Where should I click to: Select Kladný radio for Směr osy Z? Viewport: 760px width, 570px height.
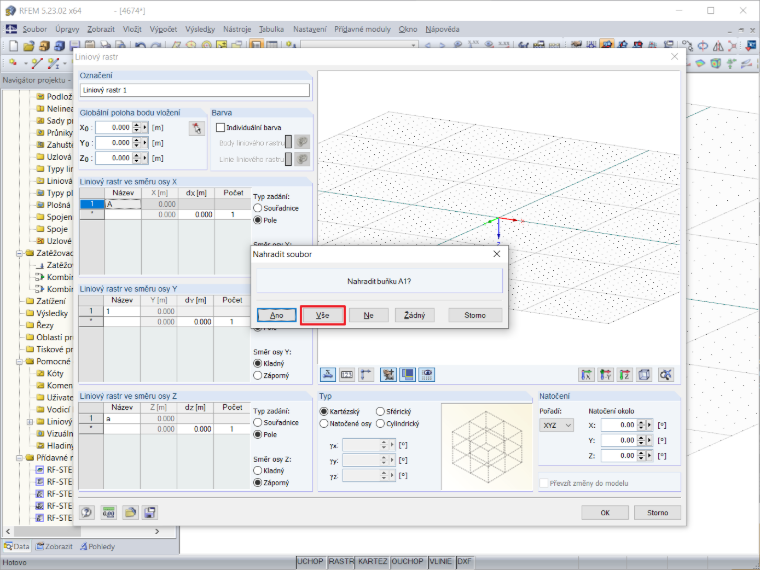pyautogui.click(x=258, y=470)
